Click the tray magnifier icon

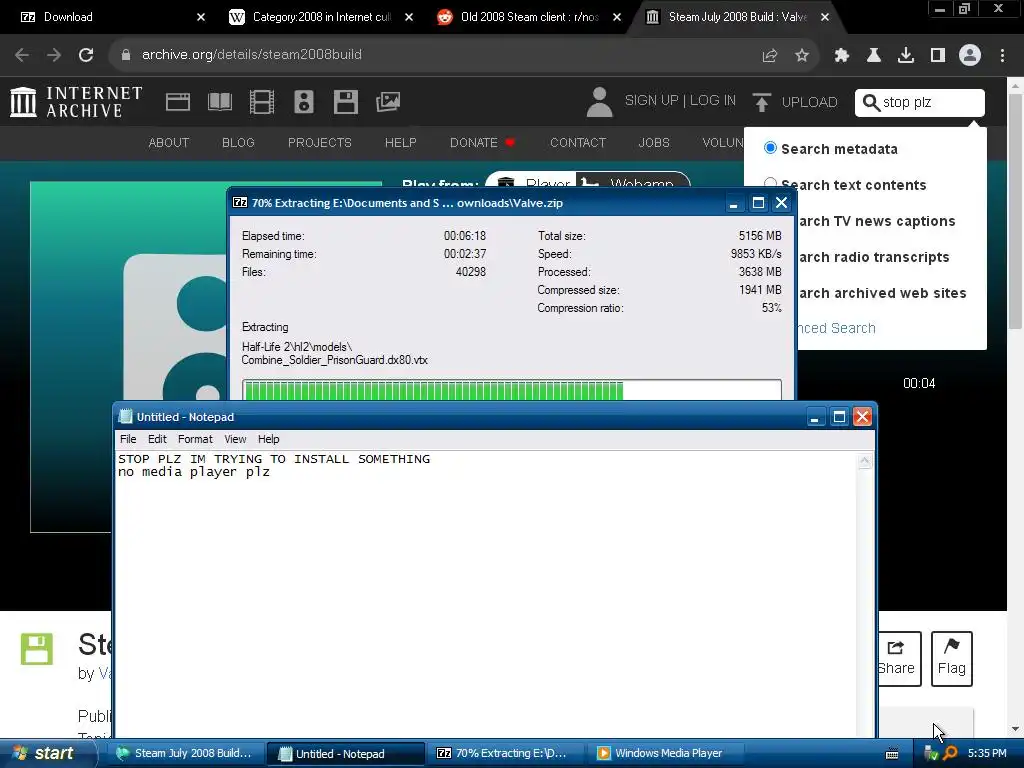pyautogui.click(x=950, y=754)
